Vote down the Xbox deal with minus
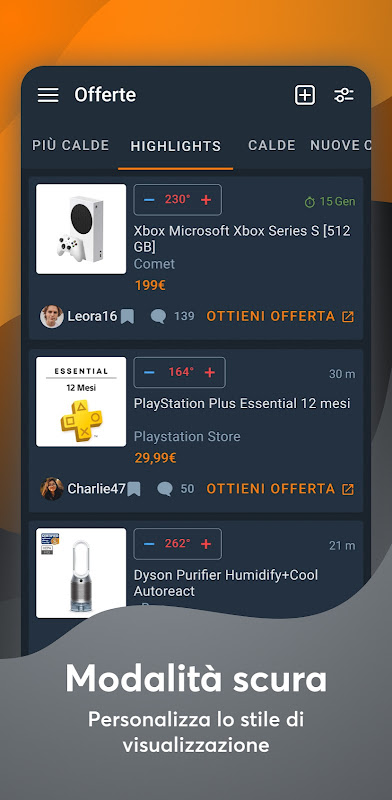This screenshot has width=392, height=800. [x=149, y=200]
